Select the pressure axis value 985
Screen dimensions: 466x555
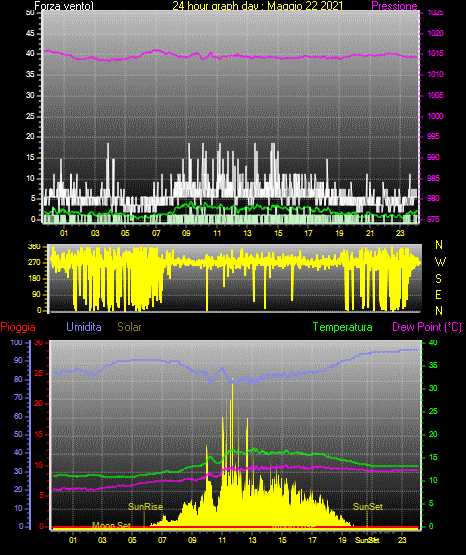(x=433, y=178)
